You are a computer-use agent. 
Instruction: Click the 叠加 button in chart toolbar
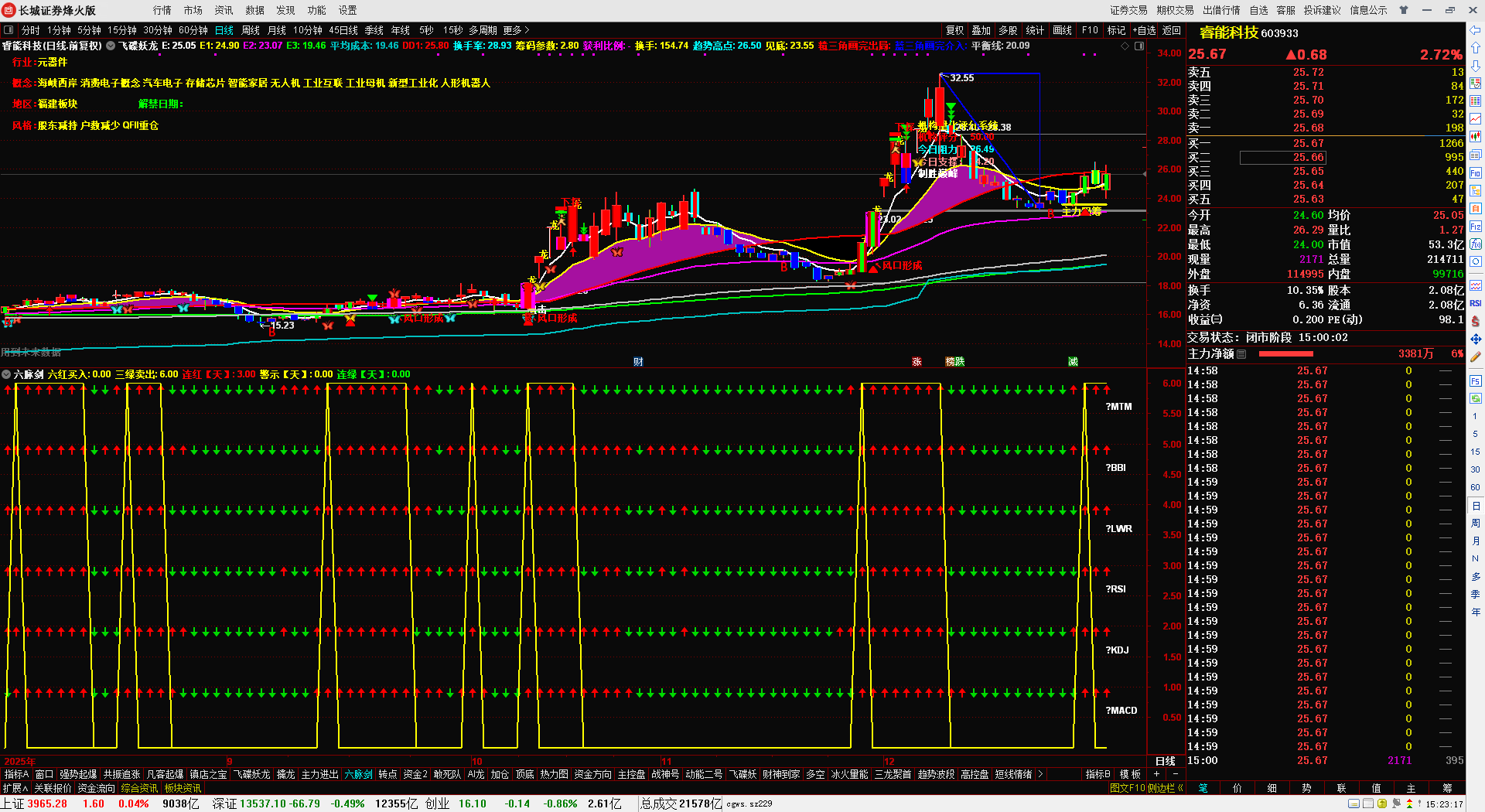tap(981, 30)
